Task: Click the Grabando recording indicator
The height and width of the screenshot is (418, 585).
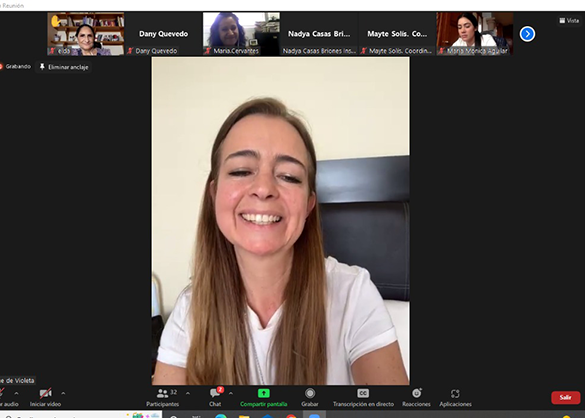Action: (x=16, y=66)
